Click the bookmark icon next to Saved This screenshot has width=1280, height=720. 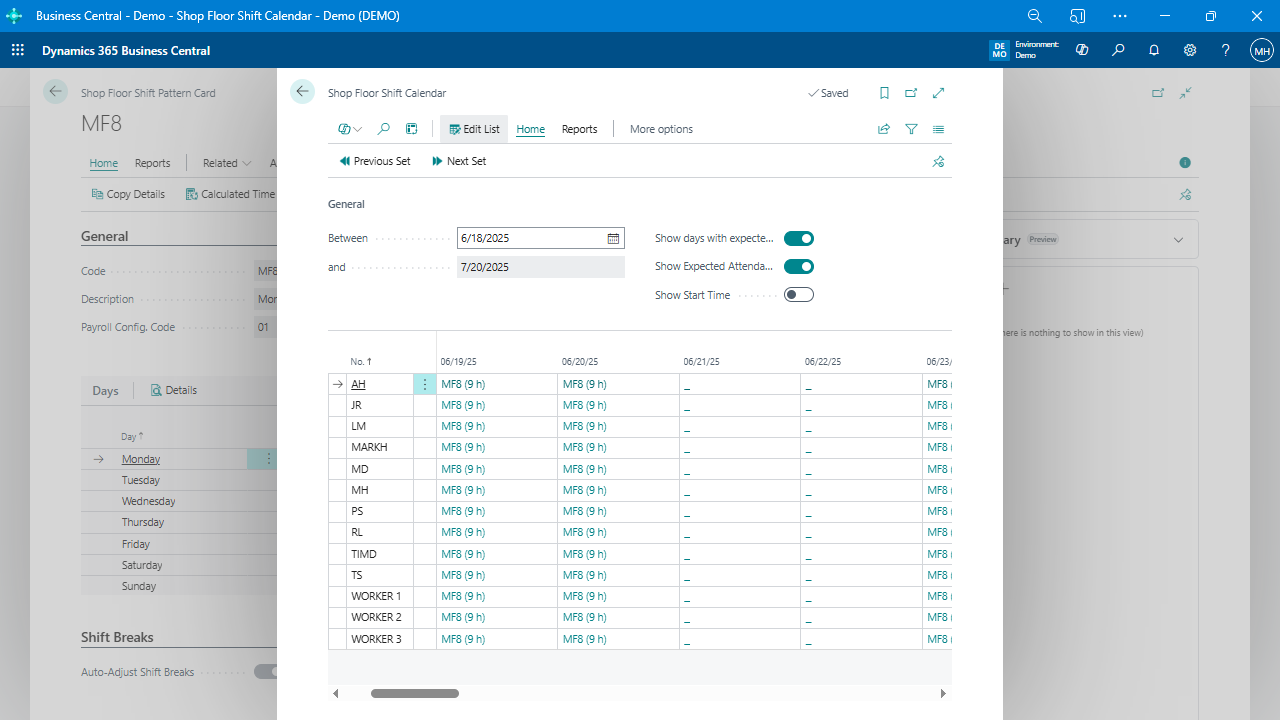[x=884, y=93]
